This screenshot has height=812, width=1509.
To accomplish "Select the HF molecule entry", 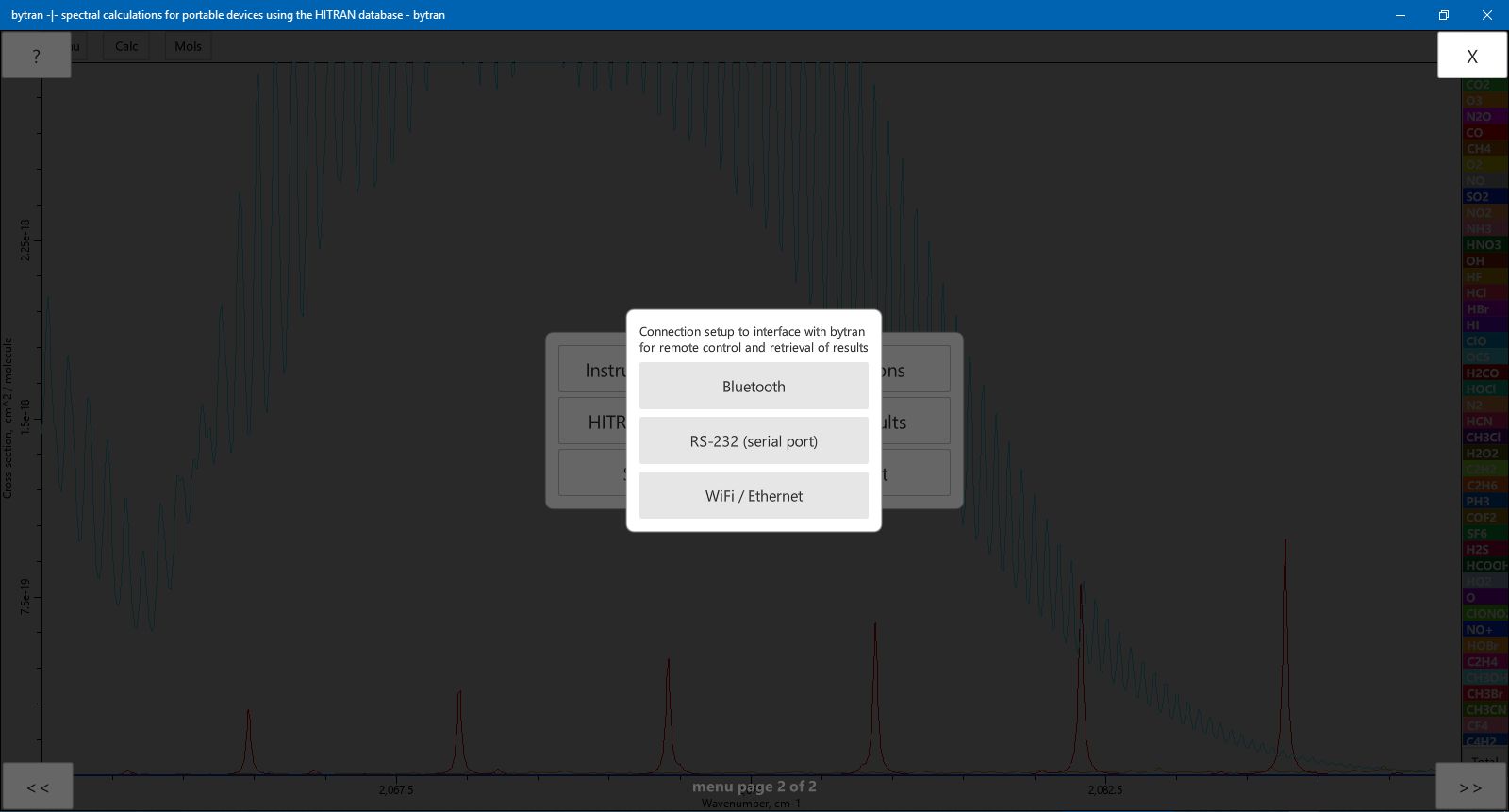I will (1484, 277).
